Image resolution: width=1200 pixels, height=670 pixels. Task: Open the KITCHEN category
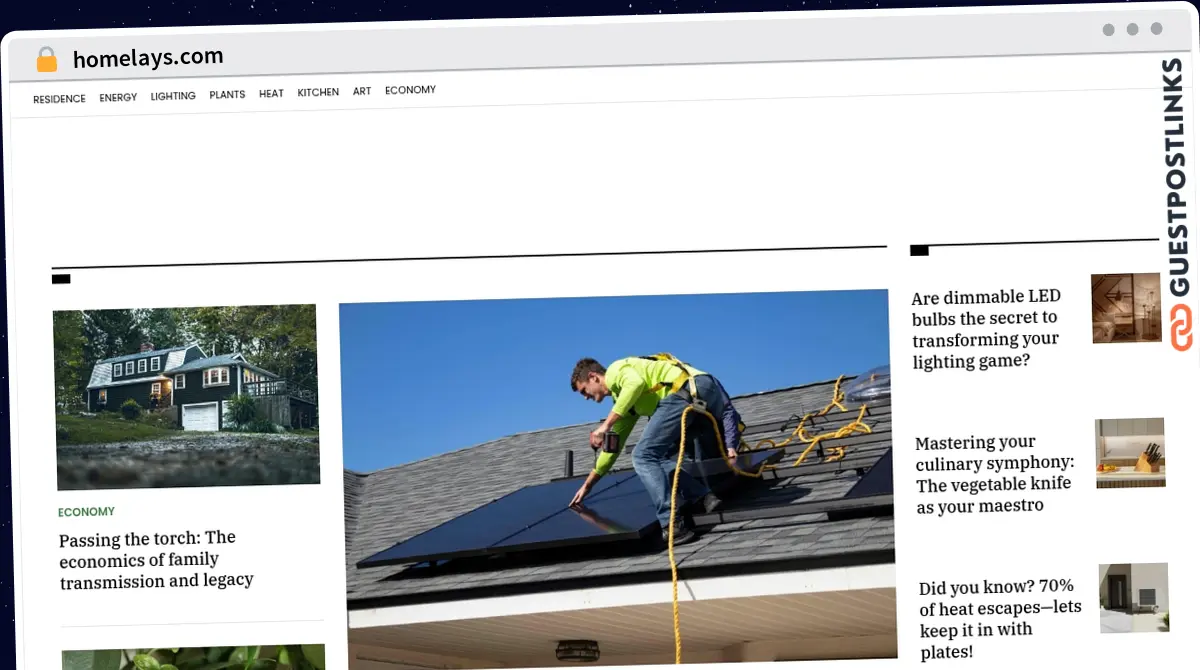click(318, 92)
